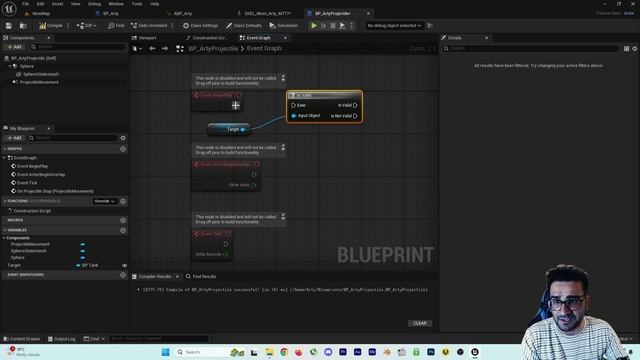This screenshot has width=640, height=360.
Task: Click the Is Valid node Exec input pin
Action: point(293,105)
